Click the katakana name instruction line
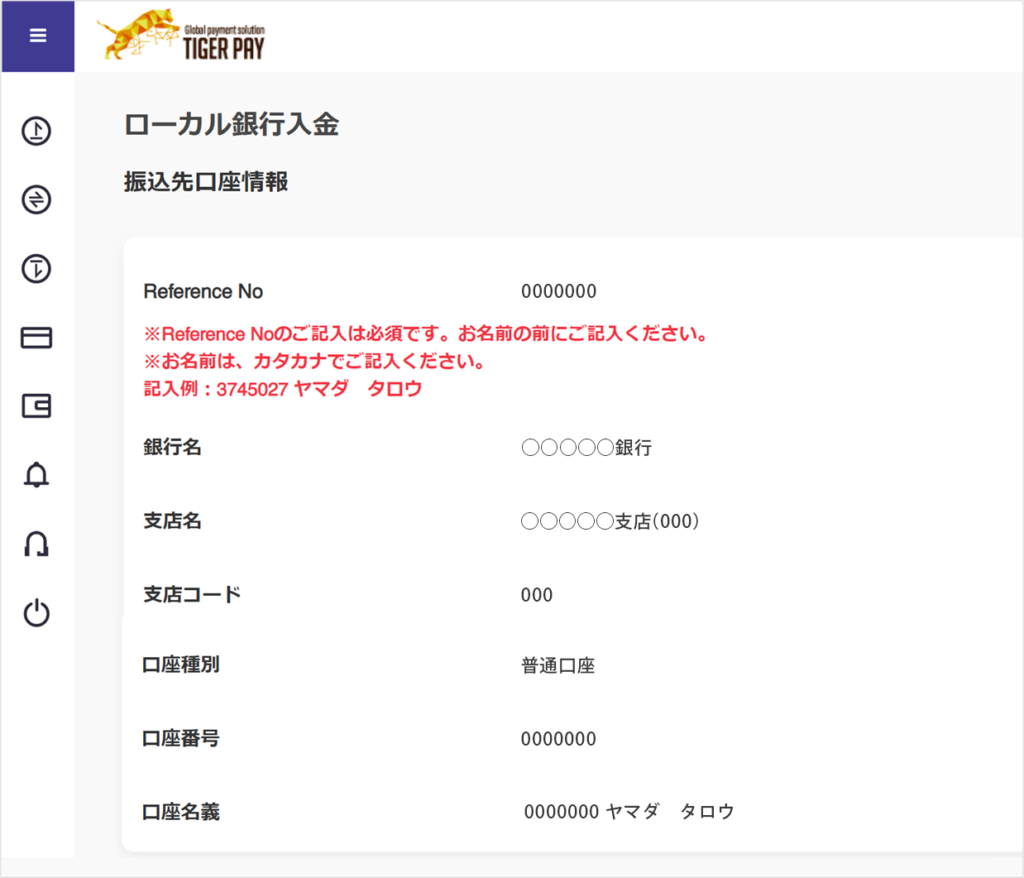The height and width of the screenshot is (878, 1024). click(x=314, y=361)
